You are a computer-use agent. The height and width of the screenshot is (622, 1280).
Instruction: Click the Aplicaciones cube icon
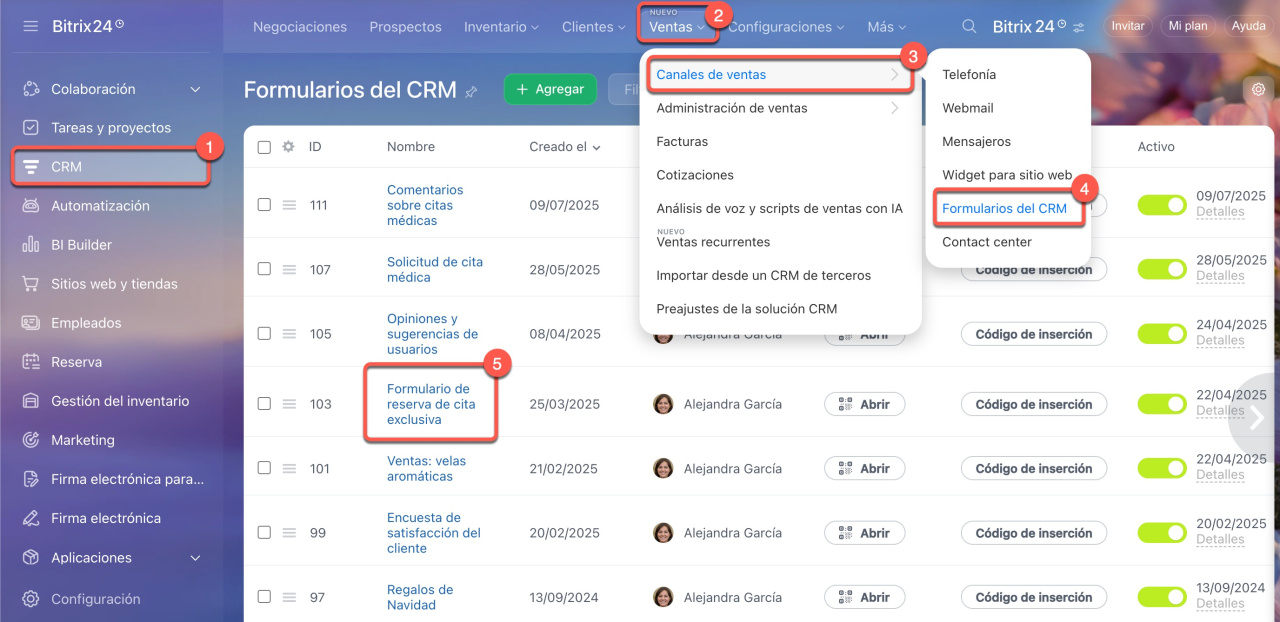pos(31,558)
